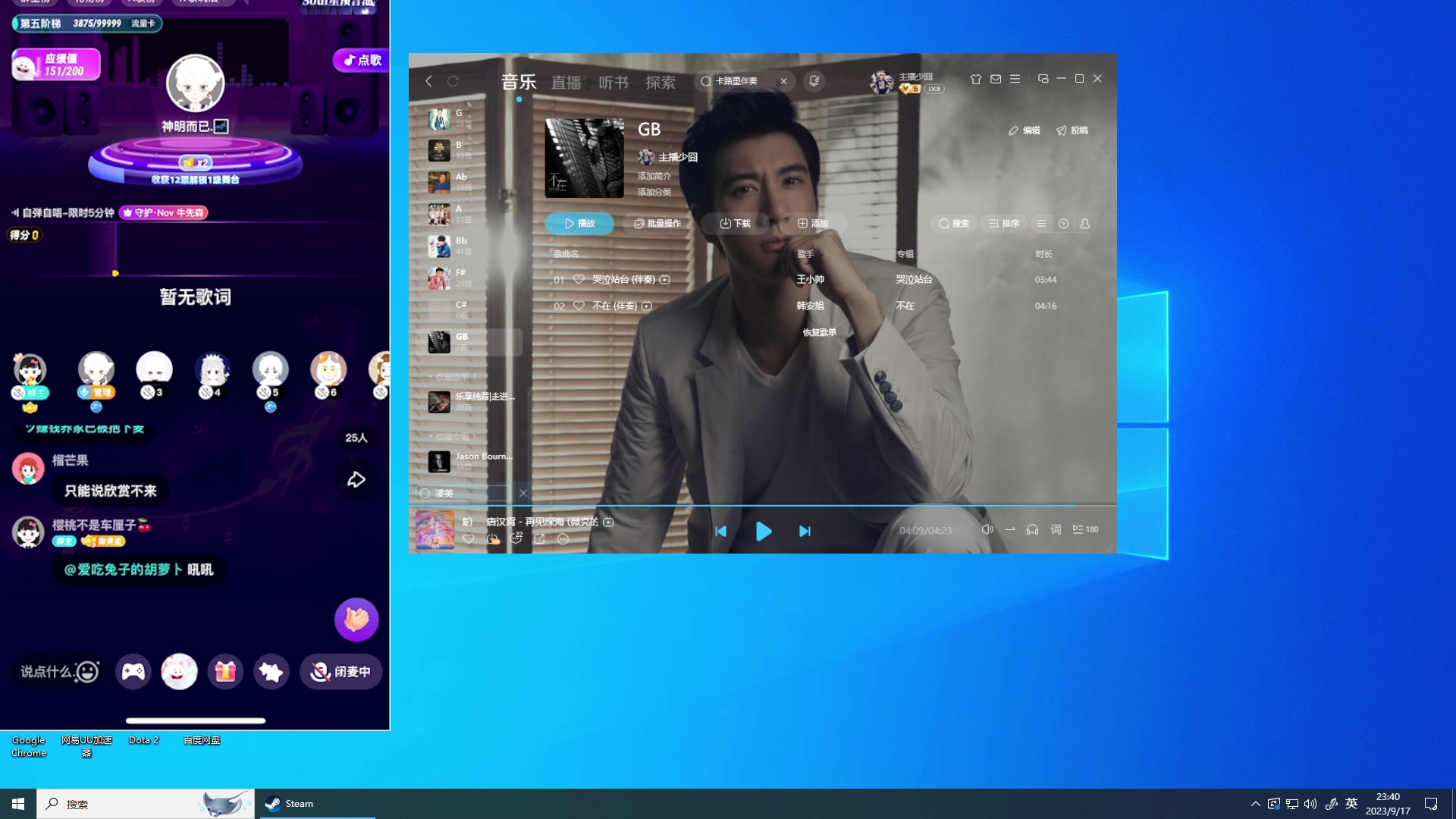Click the 添加 add button

pos(812,224)
